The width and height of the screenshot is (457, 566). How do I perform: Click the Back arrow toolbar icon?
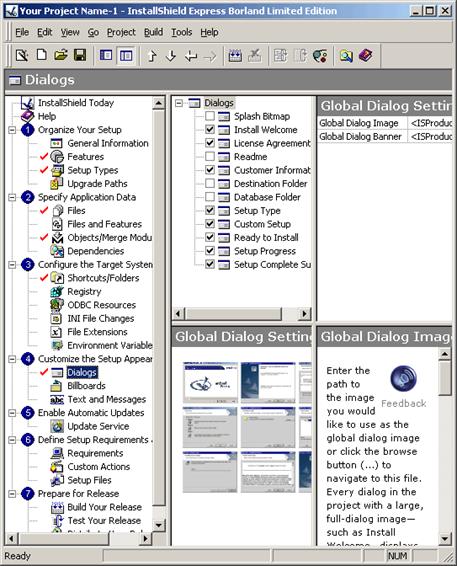click(191, 56)
